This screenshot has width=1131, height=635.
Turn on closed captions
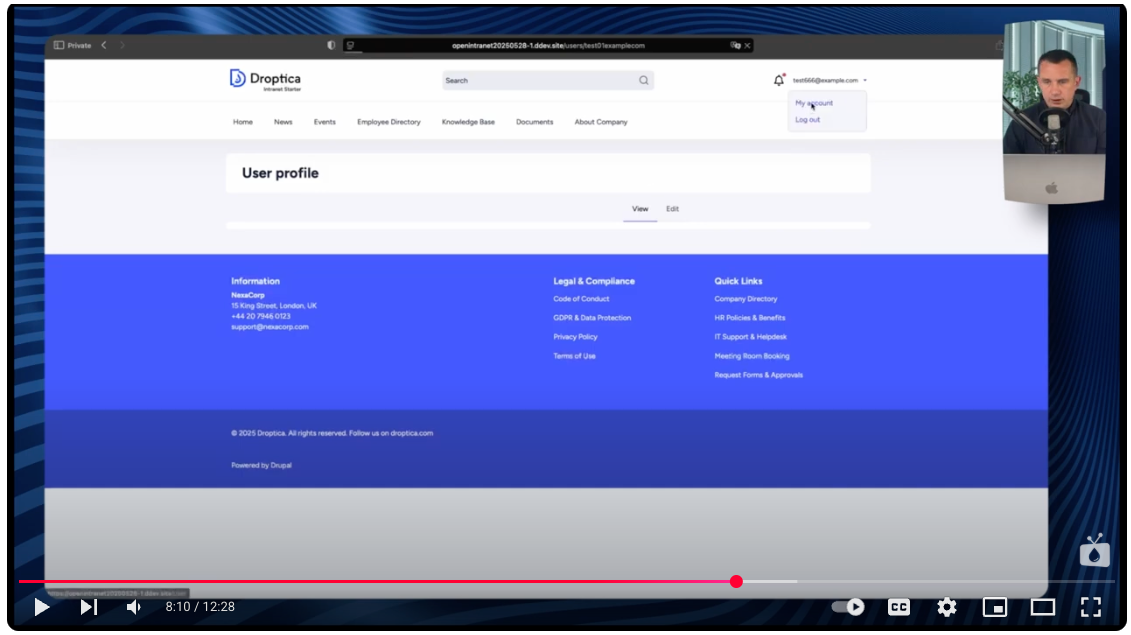click(x=899, y=607)
